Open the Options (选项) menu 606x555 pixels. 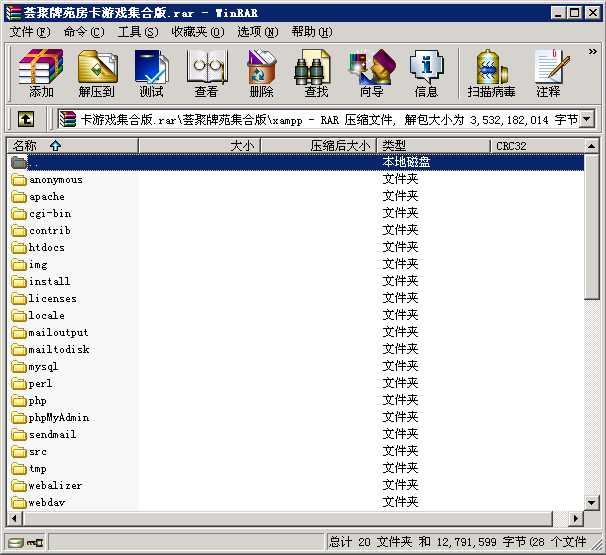click(x=257, y=32)
